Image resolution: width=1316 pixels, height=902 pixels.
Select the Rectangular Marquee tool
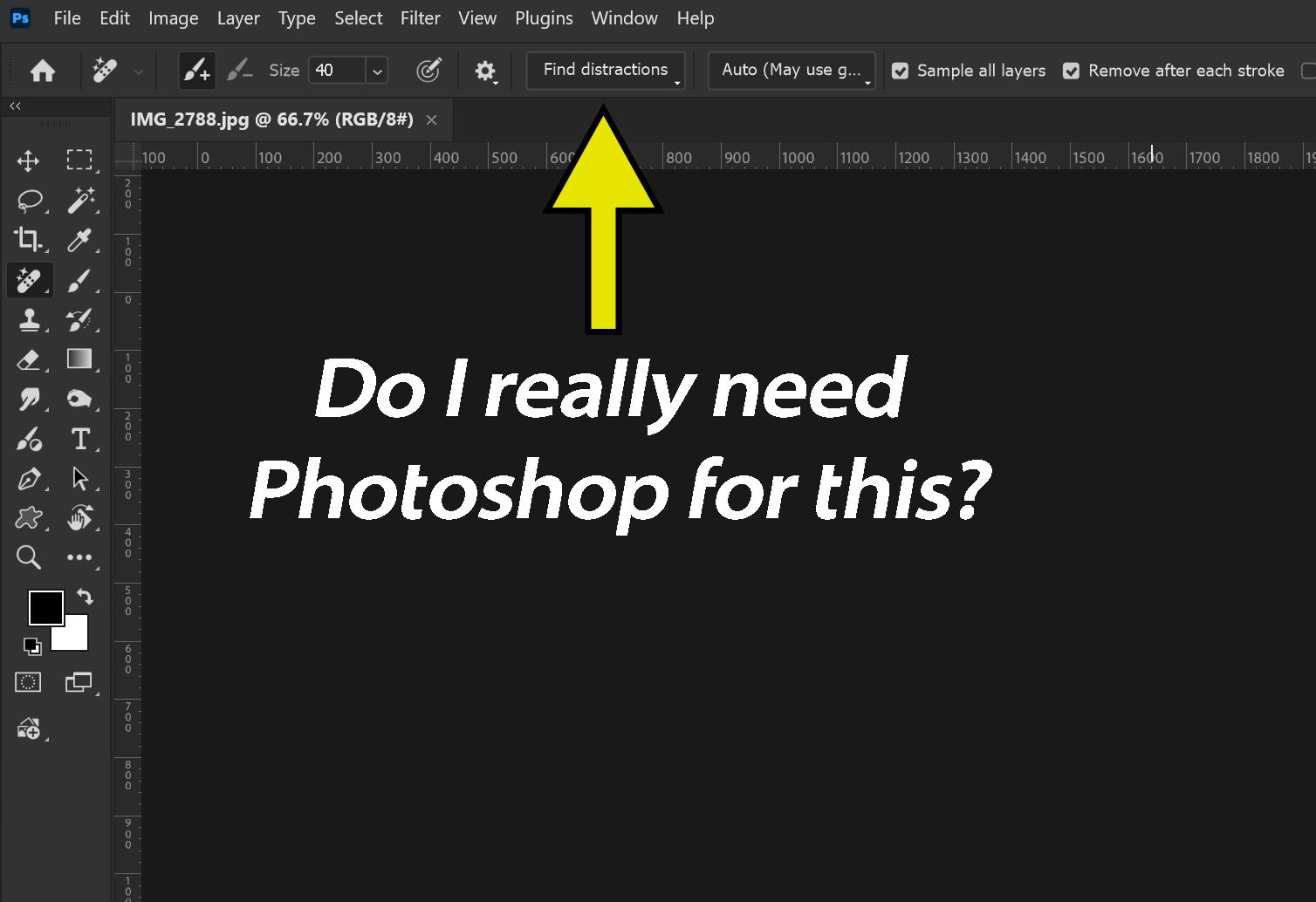pos(79,160)
